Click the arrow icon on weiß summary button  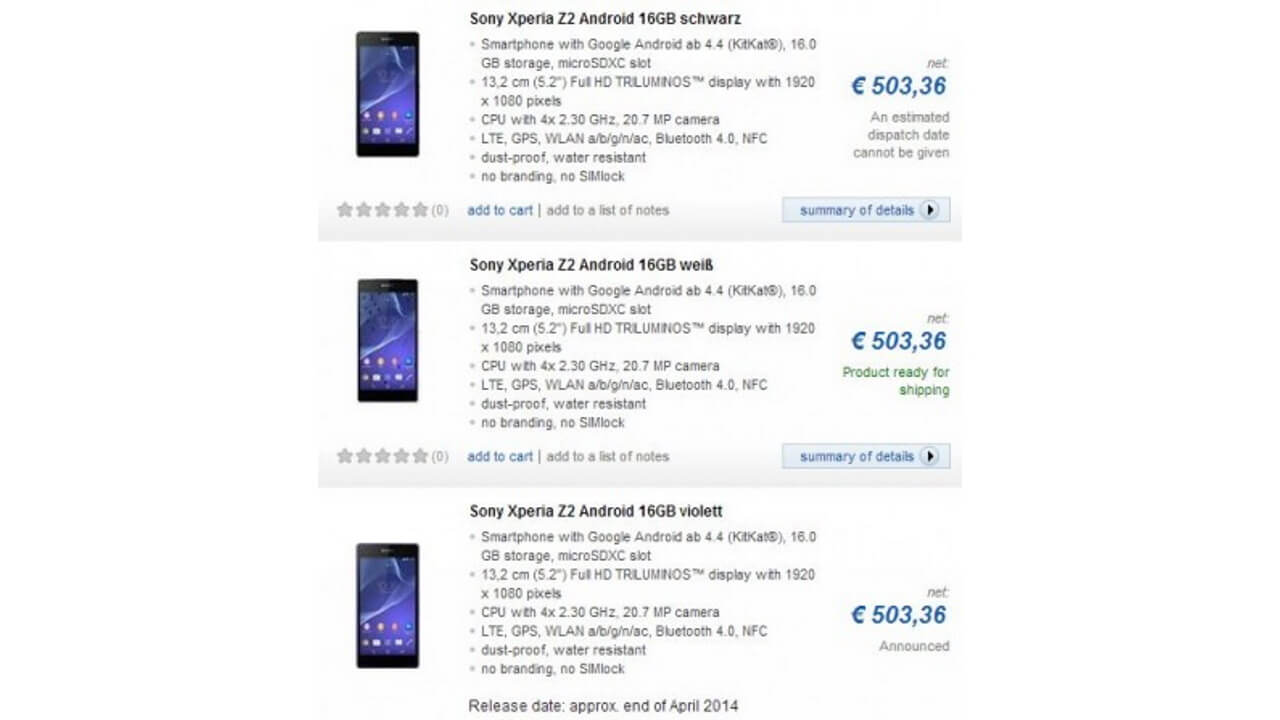pos(930,456)
